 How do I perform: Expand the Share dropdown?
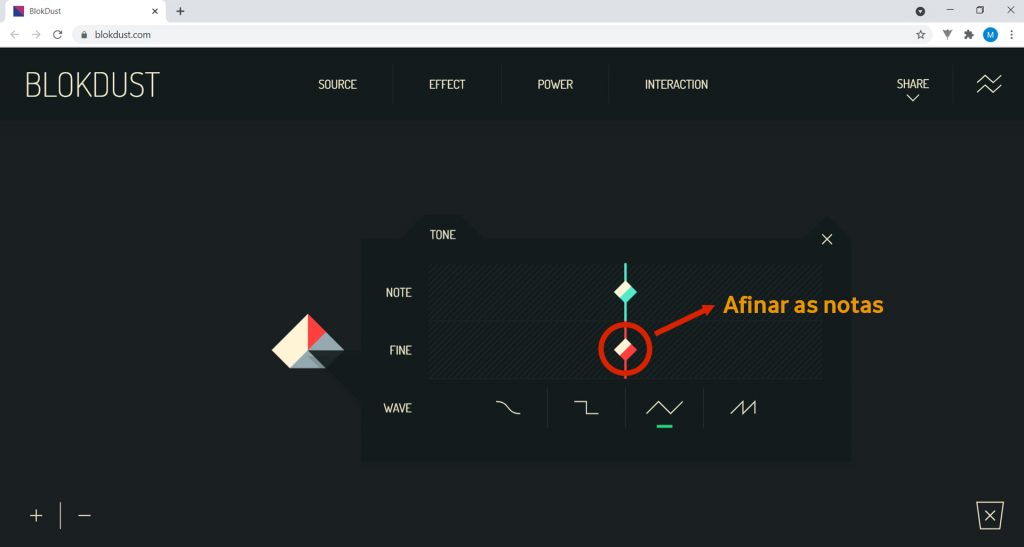click(912, 89)
